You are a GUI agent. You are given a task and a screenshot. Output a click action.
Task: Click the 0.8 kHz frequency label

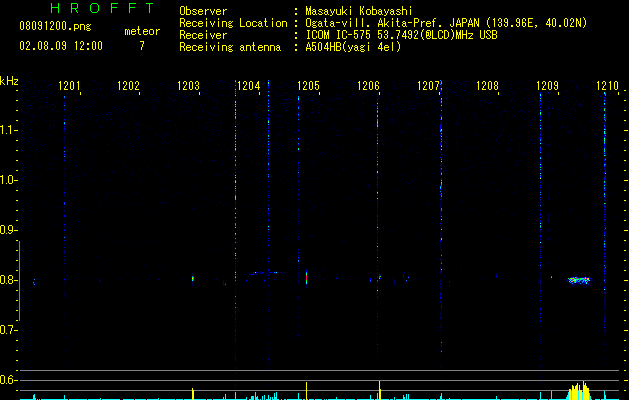pos(8,280)
